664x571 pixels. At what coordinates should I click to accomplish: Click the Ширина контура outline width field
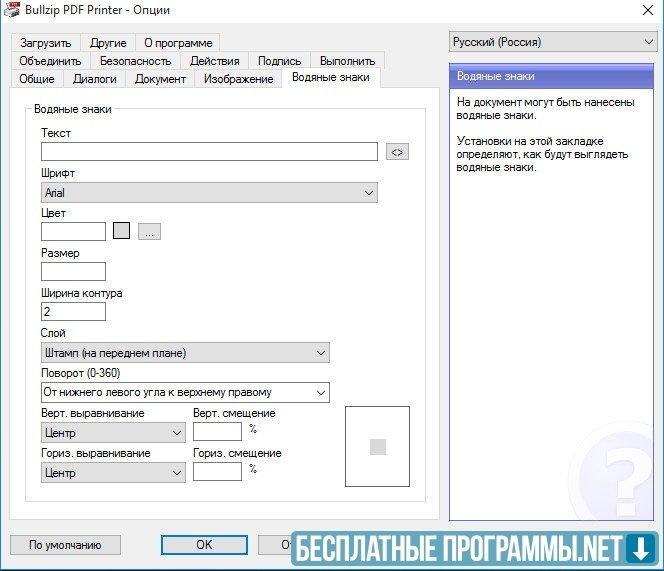tap(73, 311)
